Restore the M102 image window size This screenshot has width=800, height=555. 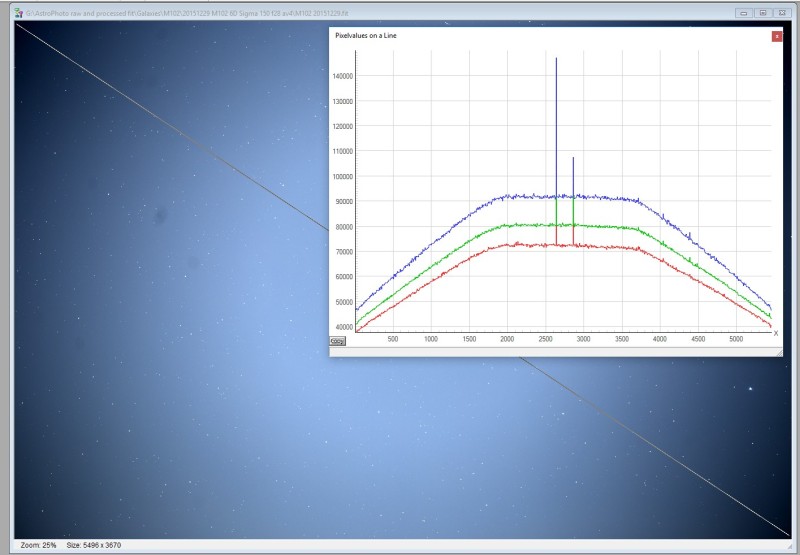(x=763, y=13)
